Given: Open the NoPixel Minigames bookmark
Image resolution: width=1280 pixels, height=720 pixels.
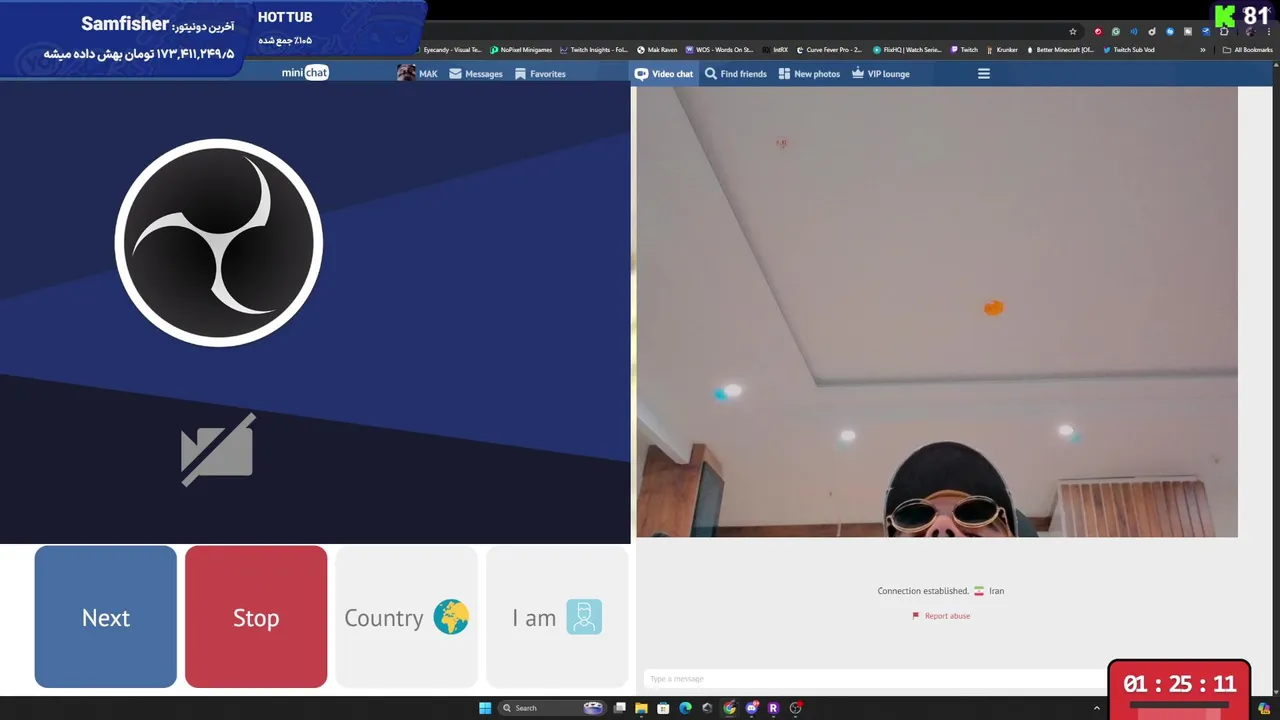Looking at the screenshot, I should tap(521, 50).
